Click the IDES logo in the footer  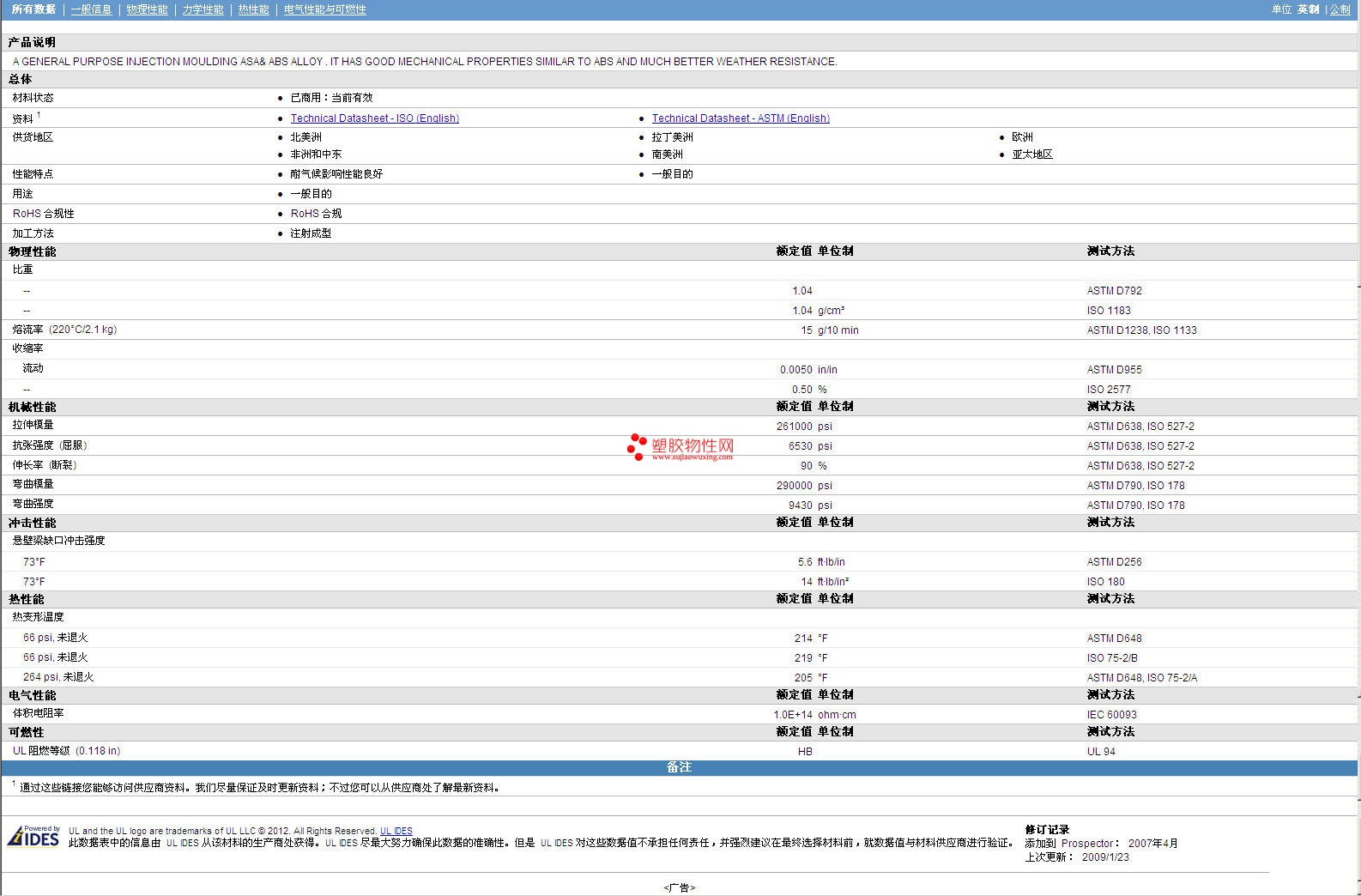point(33,836)
